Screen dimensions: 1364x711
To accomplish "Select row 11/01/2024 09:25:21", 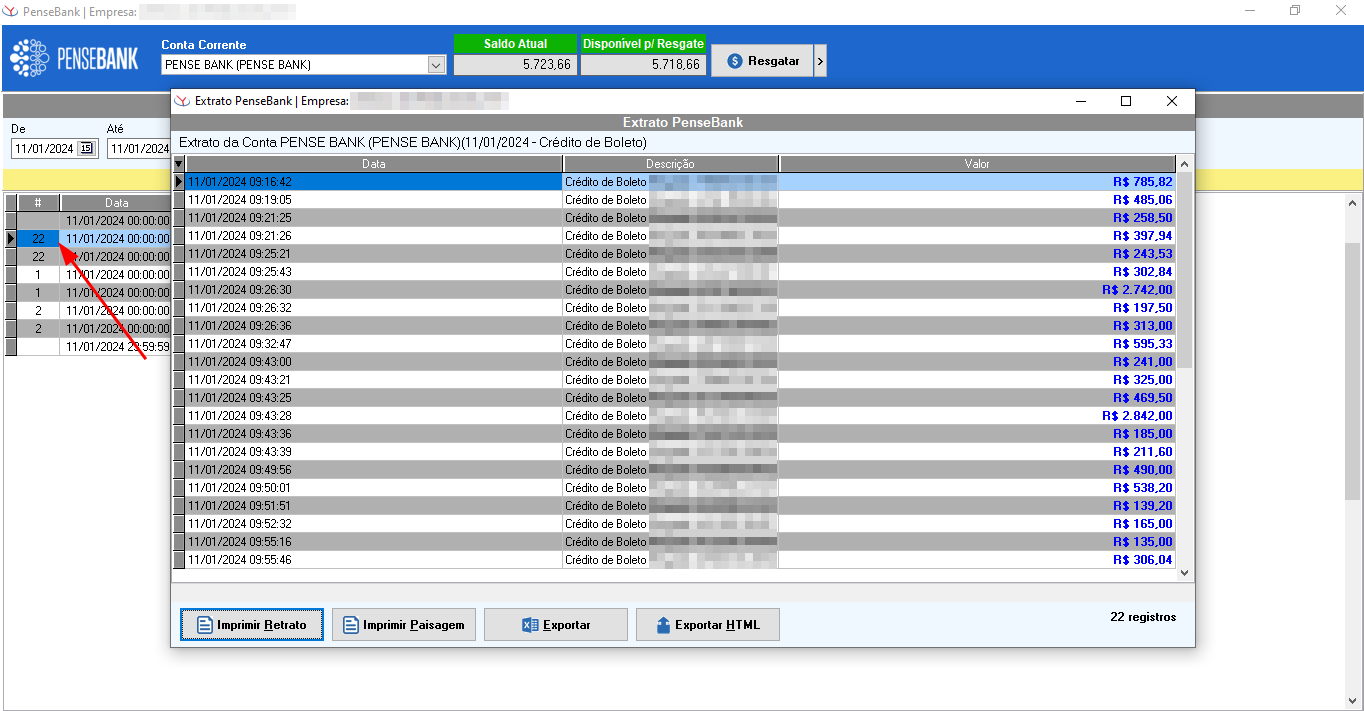I will 675,254.
